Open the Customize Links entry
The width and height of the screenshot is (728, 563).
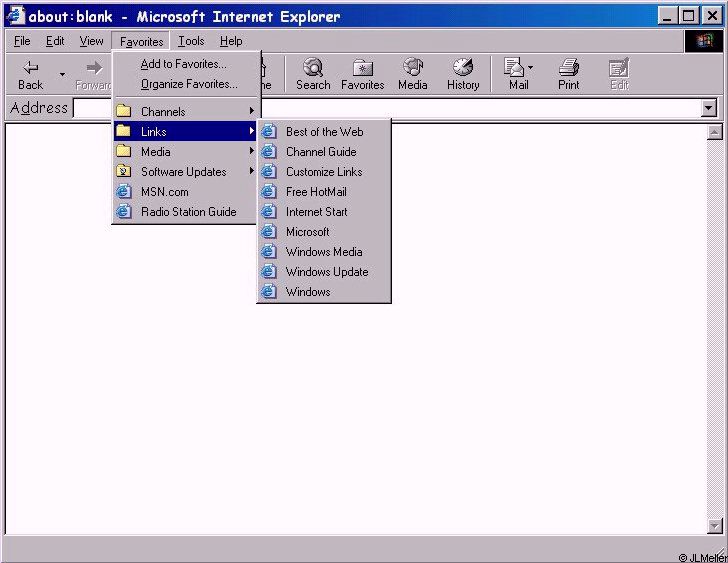coord(324,172)
